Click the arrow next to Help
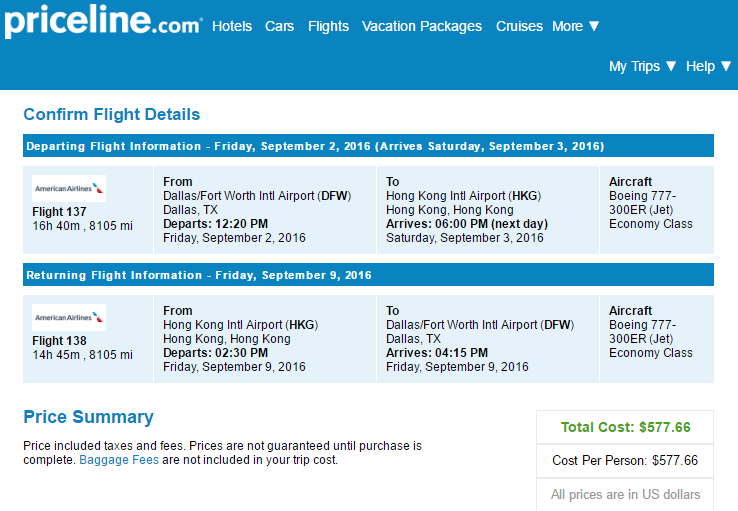738x511 pixels. click(726, 66)
